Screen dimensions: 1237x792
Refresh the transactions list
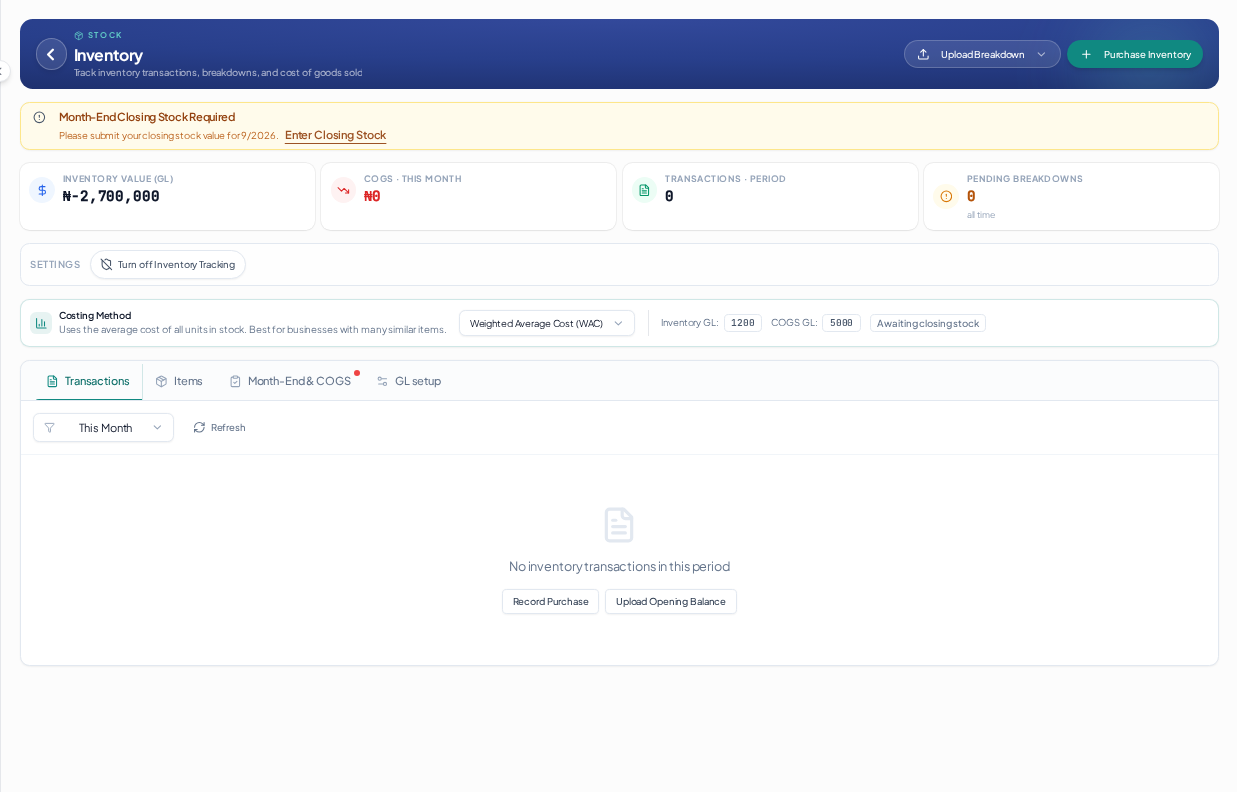(219, 428)
